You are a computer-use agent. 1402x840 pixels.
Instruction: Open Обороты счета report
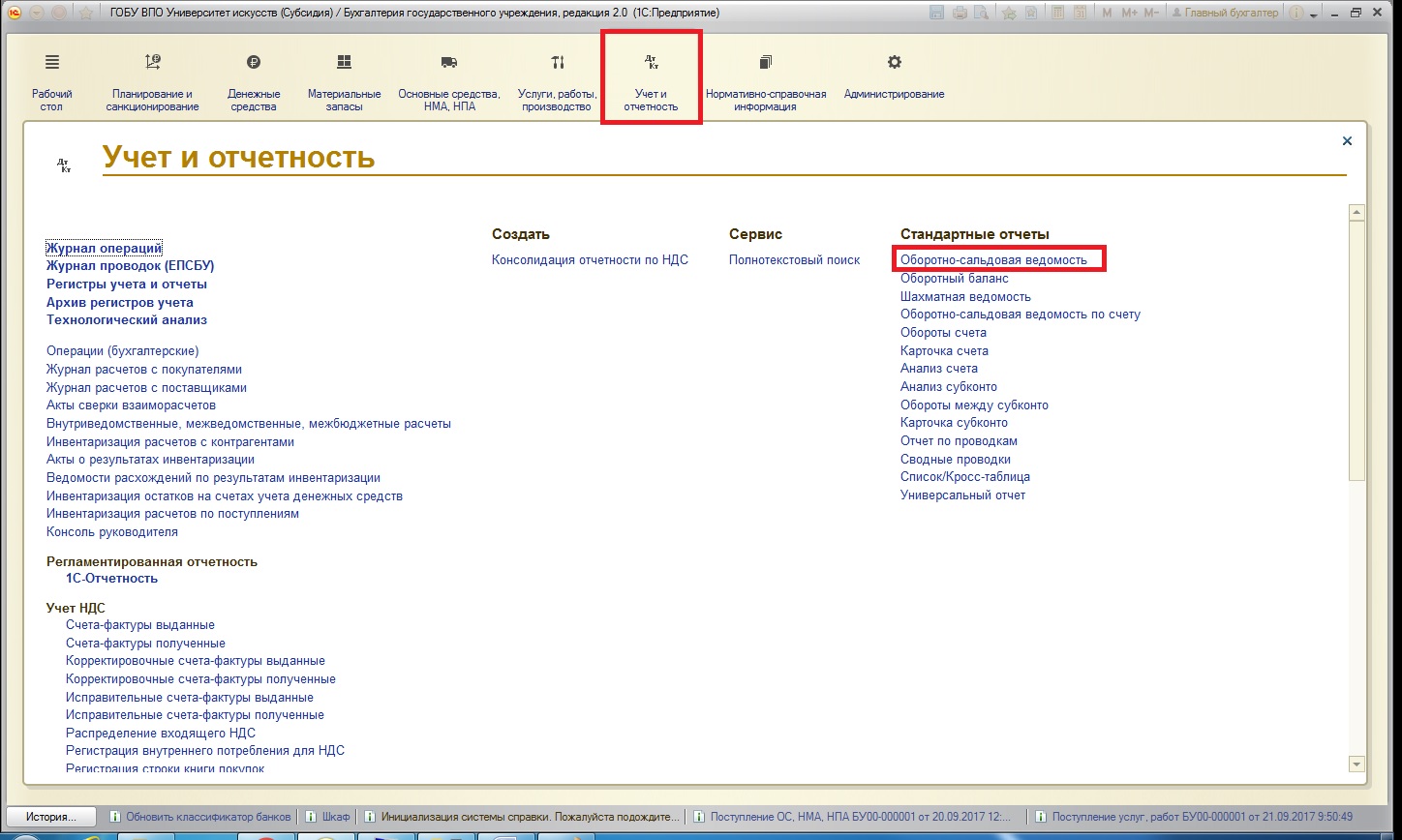(x=943, y=332)
